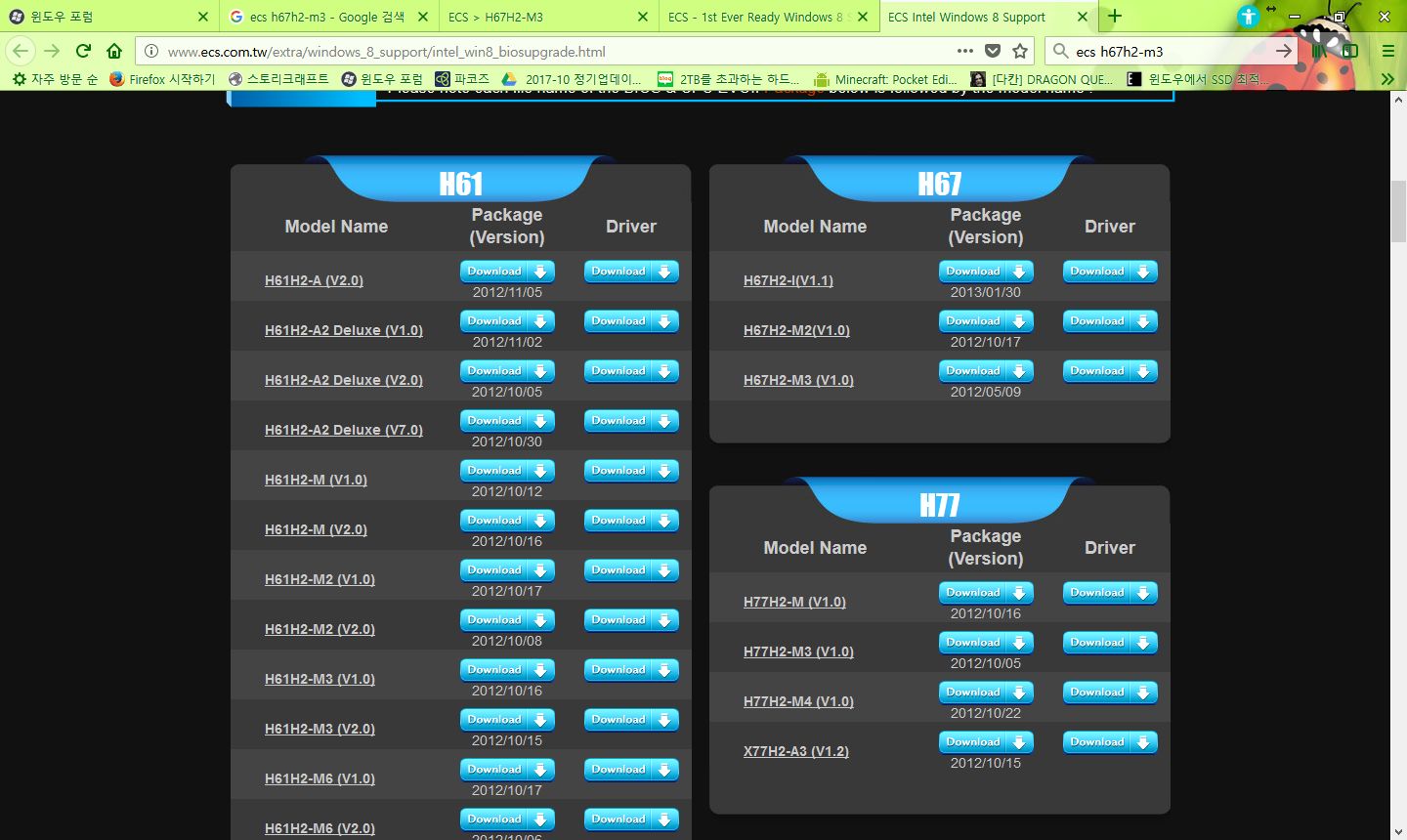This screenshot has width=1407, height=840.
Task: Open the 파코즈 bookmark
Action: point(462,79)
